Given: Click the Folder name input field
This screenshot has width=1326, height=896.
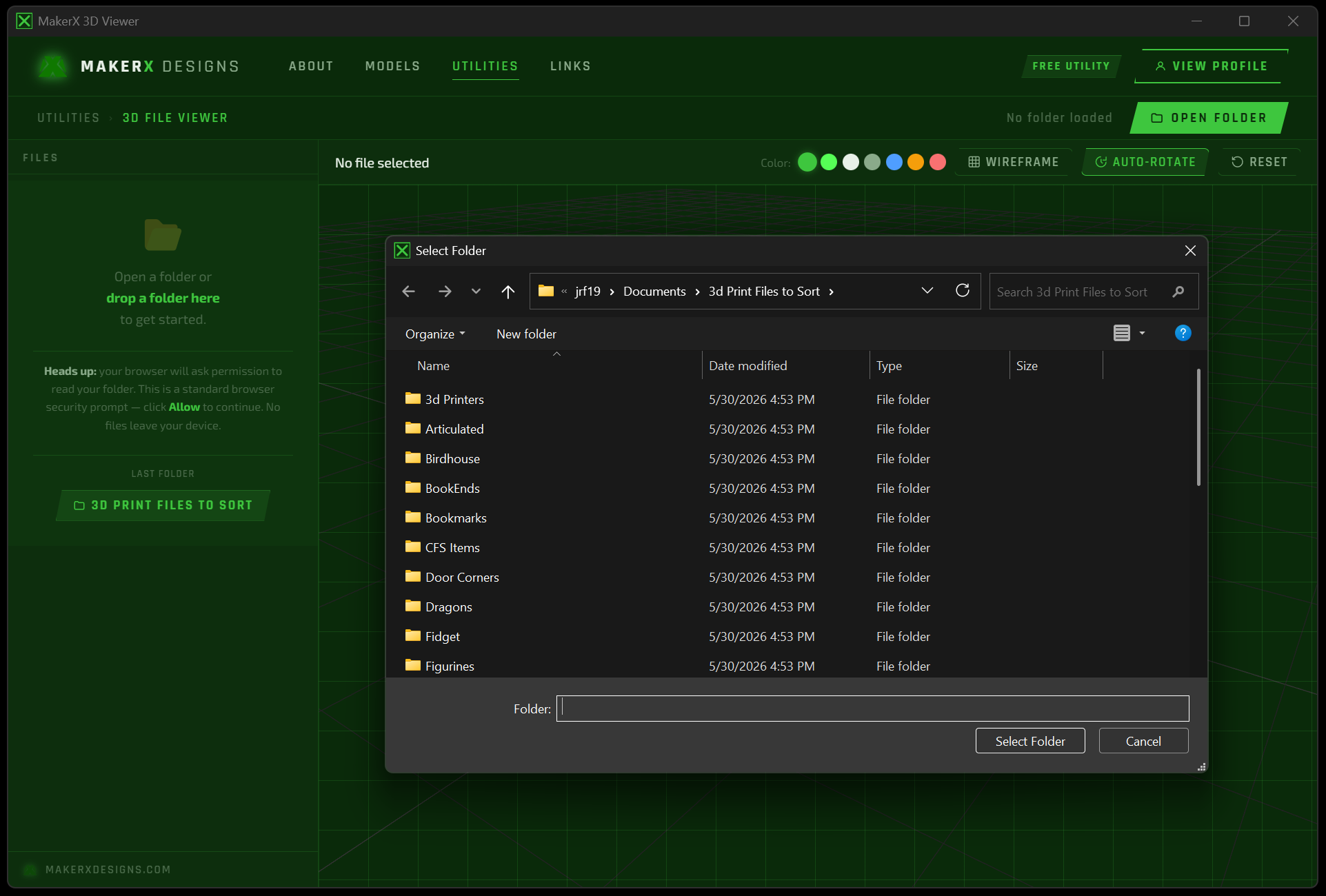Looking at the screenshot, I should 873,709.
